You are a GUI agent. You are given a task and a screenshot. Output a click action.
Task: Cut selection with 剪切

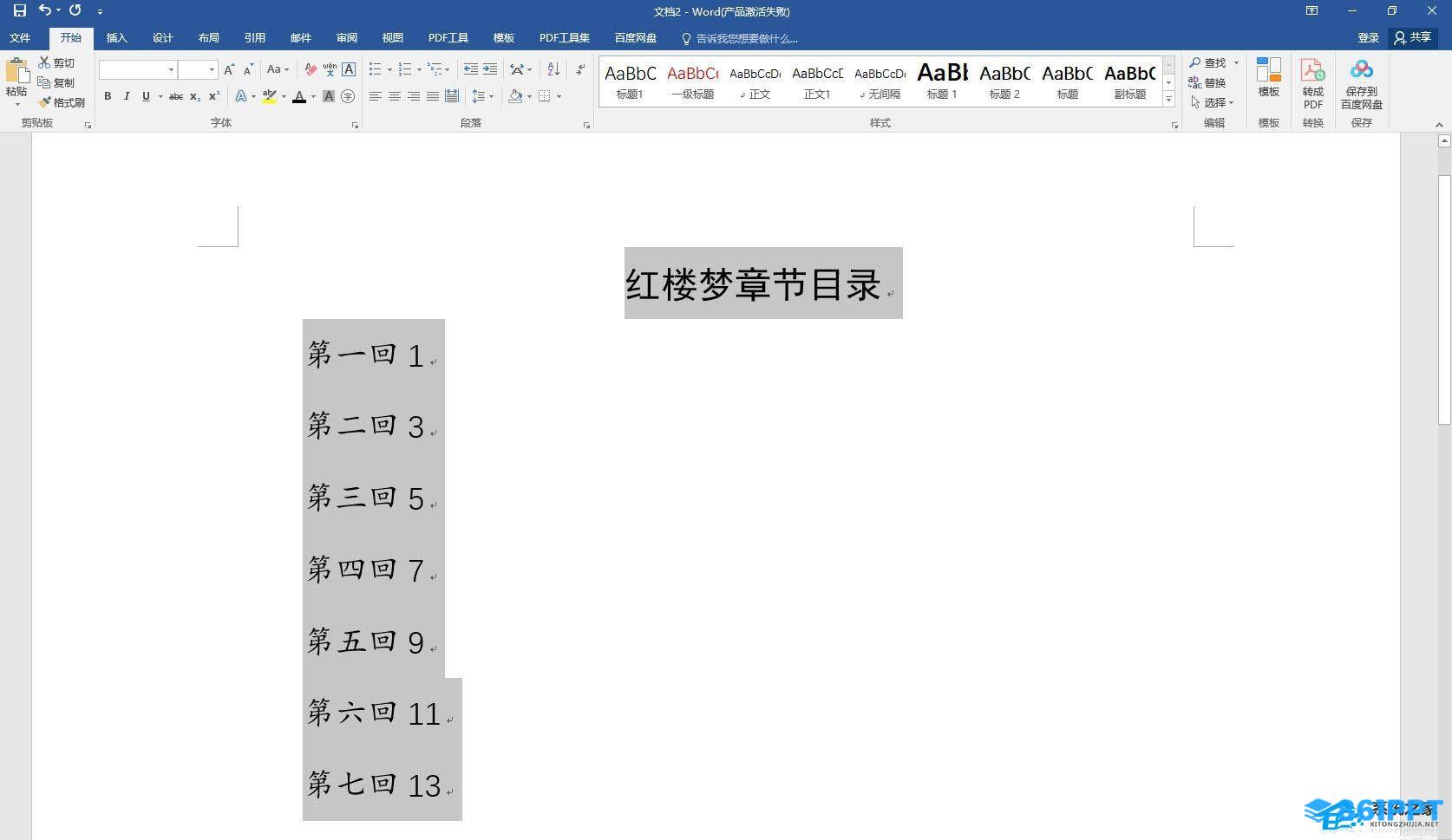[x=57, y=62]
